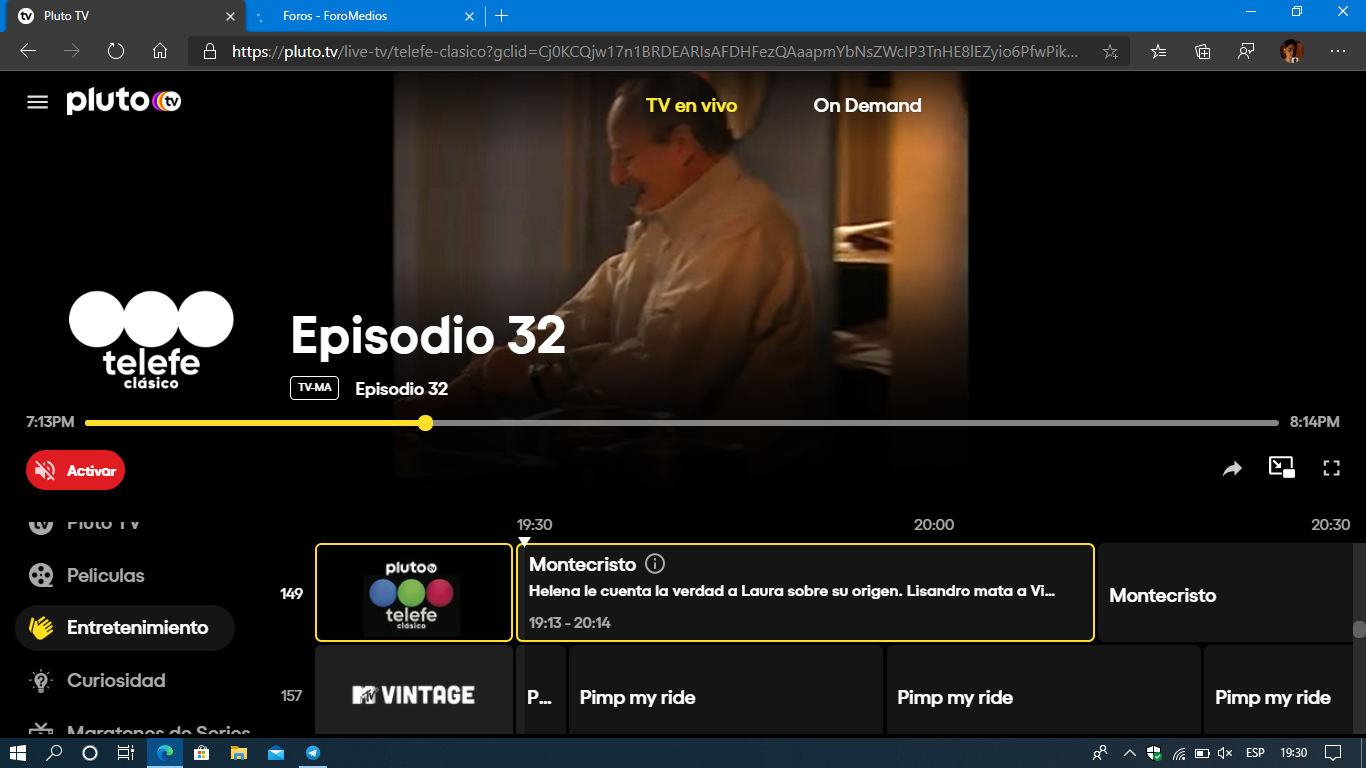Open Cortana from the taskbar
The height and width of the screenshot is (768, 1366).
click(90, 753)
